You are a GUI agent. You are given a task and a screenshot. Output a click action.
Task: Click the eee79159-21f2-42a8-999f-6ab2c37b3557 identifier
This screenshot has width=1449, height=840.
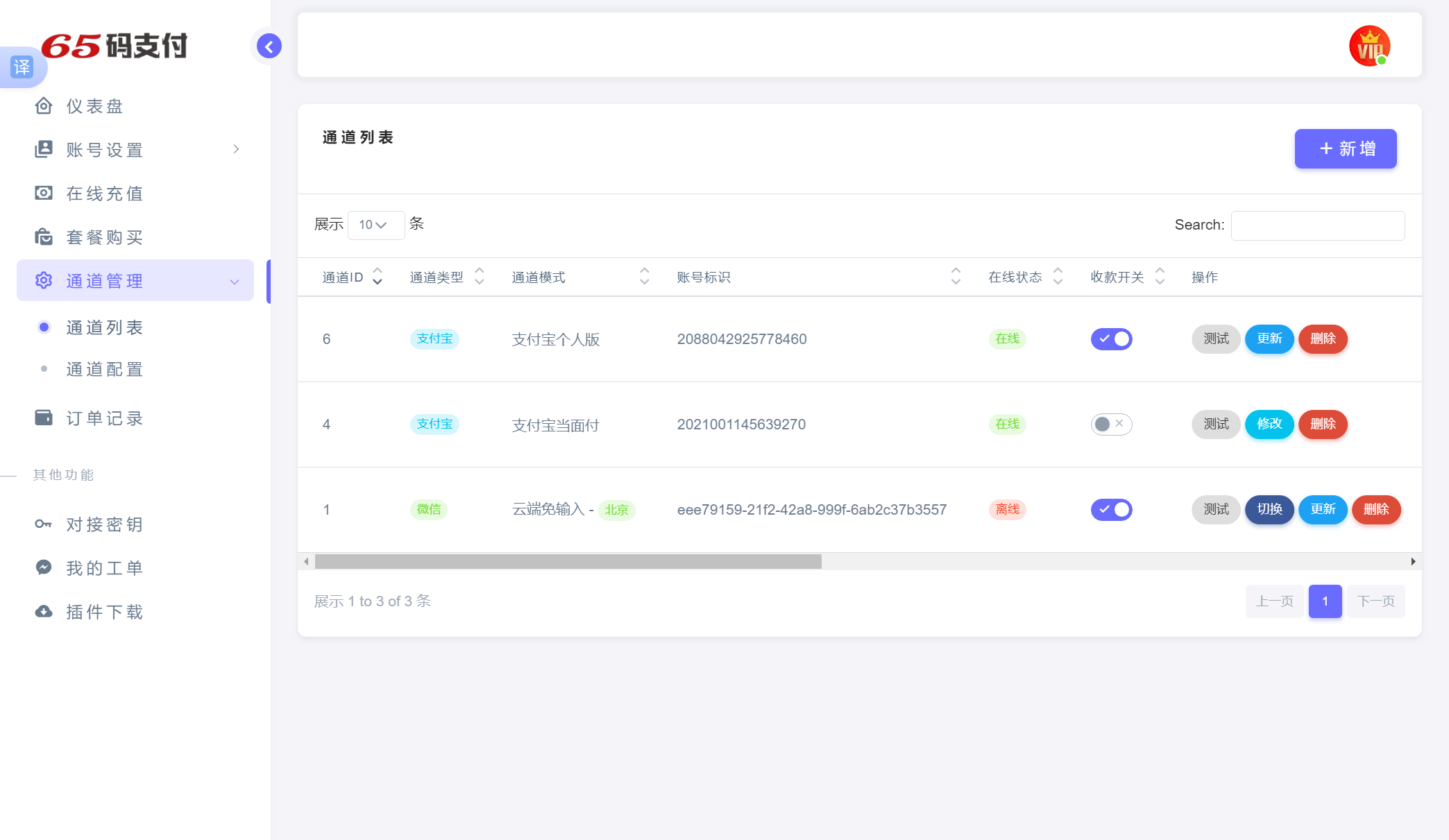[812, 510]
